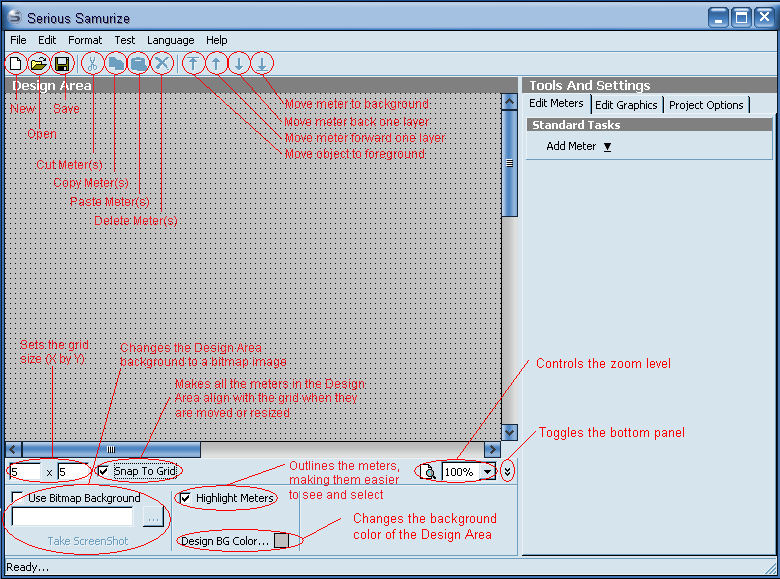Click the bitmap background path field
This screenshot has height=579, width=780.
73,516
